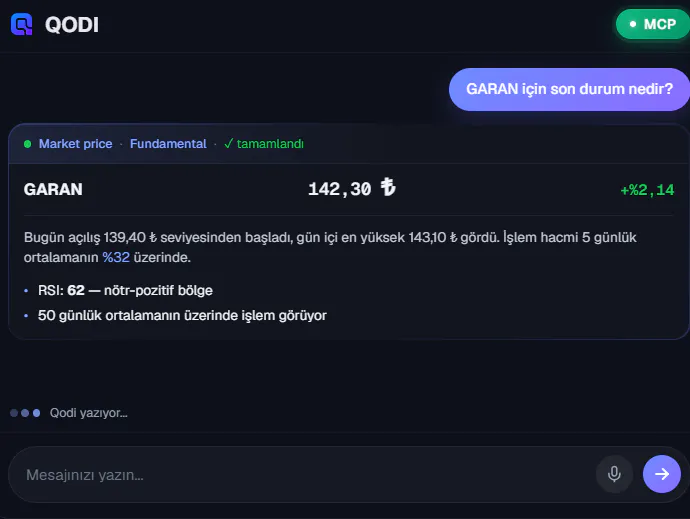Click the 'Bugün açılış 139,40' summary sentence
This screenshot has height=519, width=690.
tap(330, 247)
